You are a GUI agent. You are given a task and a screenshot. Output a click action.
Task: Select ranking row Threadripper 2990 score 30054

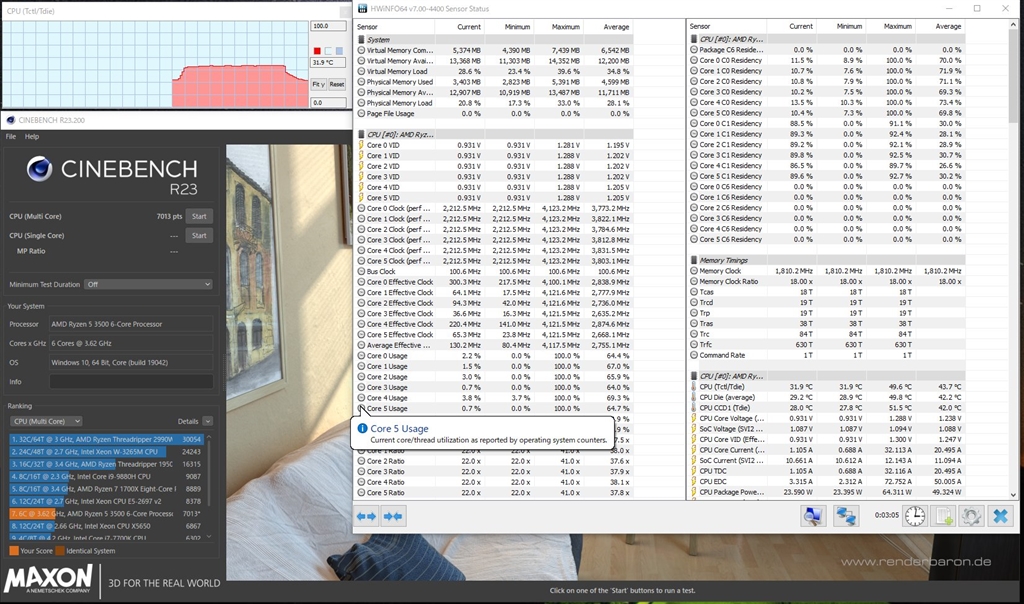click(106, 439)
